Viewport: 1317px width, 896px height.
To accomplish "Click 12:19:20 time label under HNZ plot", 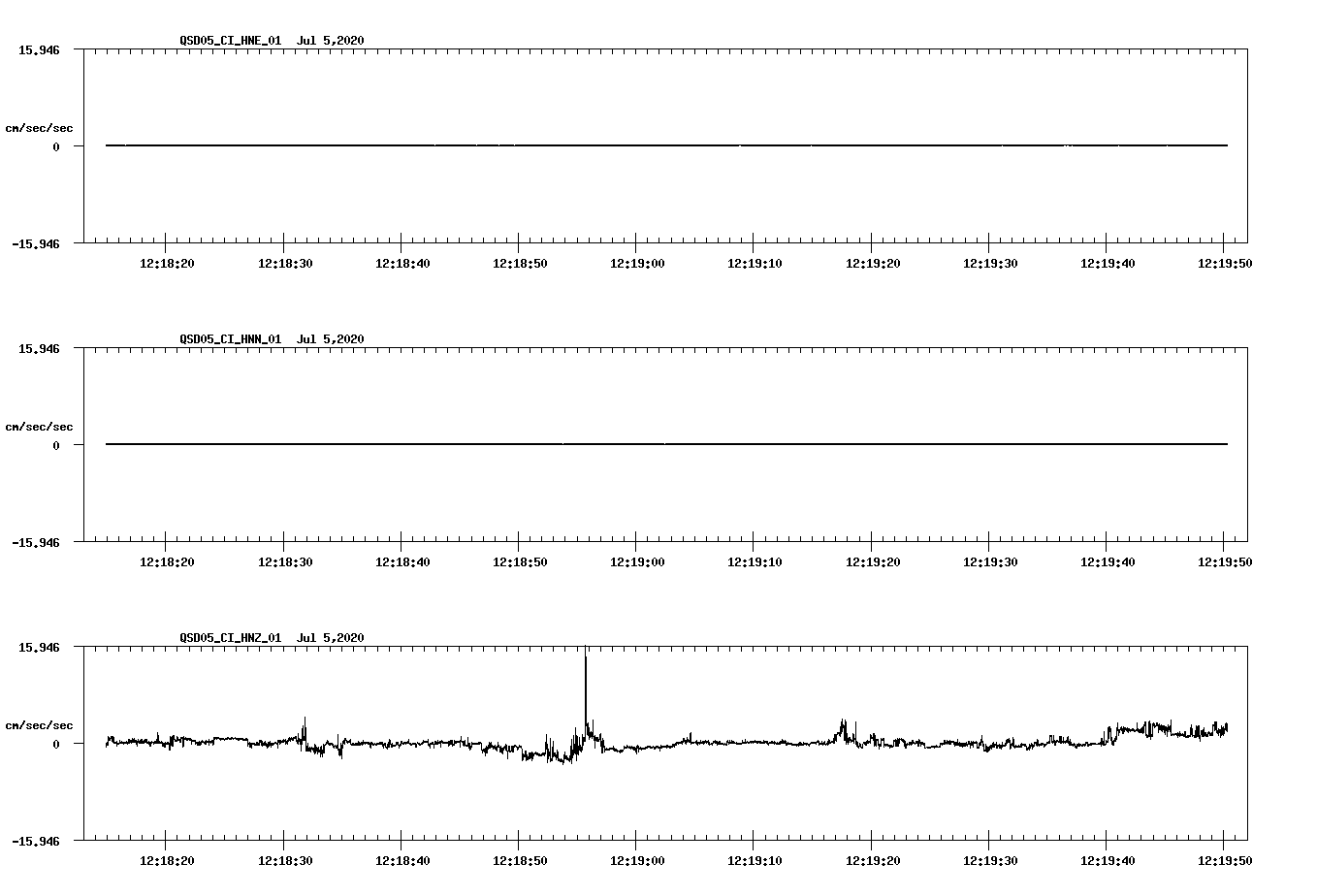I will (x=872, y=860).
